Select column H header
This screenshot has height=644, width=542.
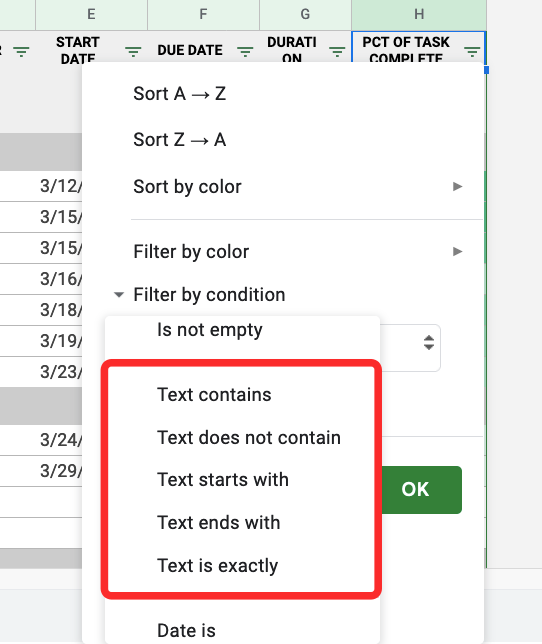coord(419,14)
